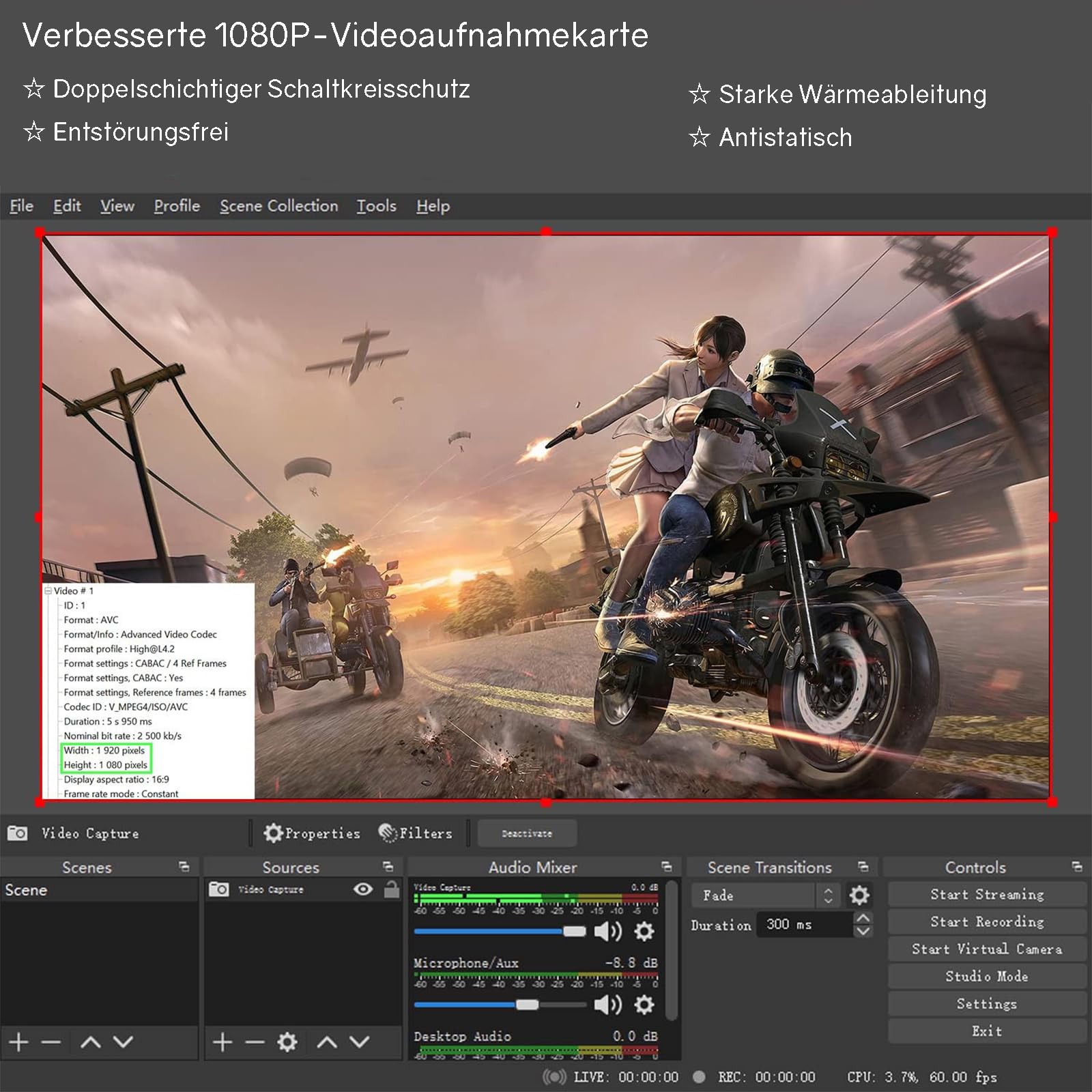
Task: Click the Format : AVC row
Action: point(91,620)
